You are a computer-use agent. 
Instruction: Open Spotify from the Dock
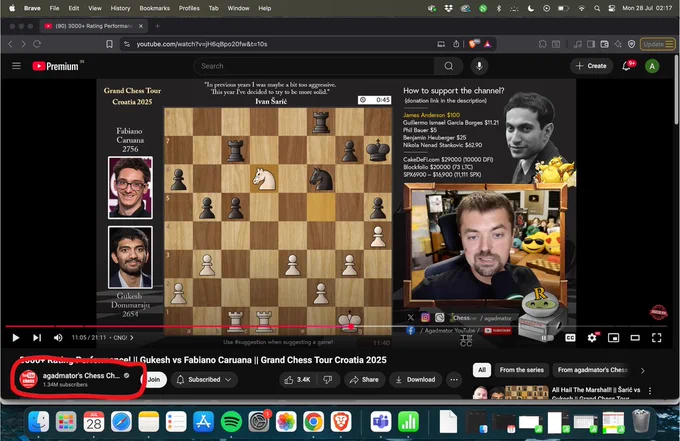231,421
